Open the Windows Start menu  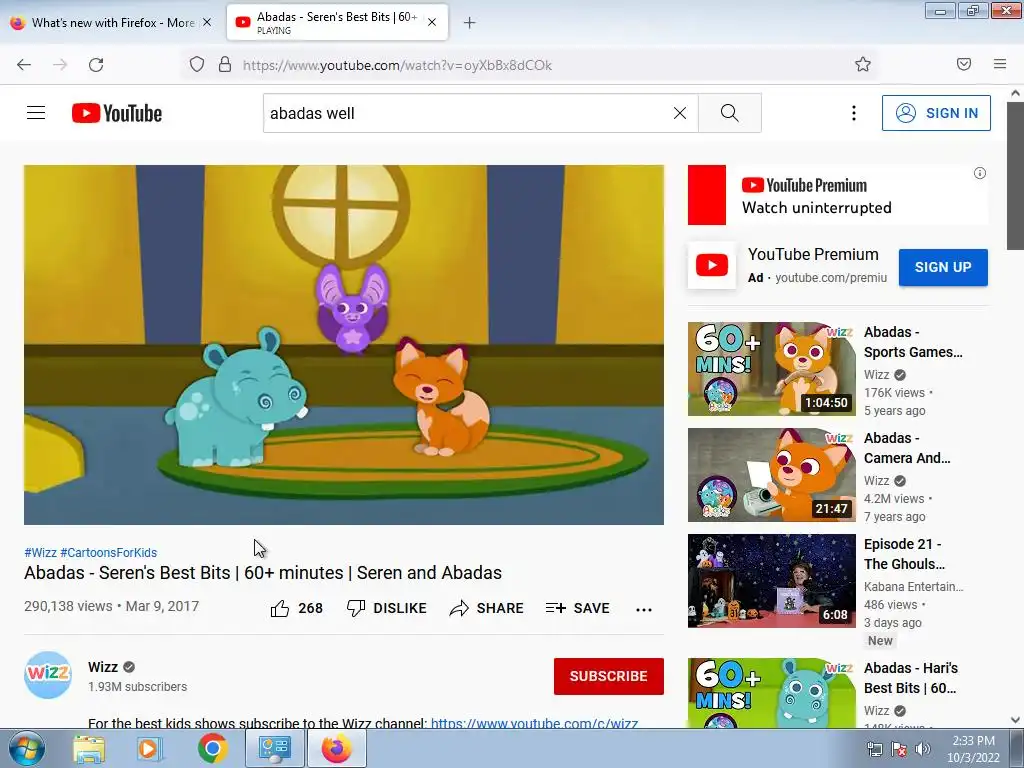25,748
